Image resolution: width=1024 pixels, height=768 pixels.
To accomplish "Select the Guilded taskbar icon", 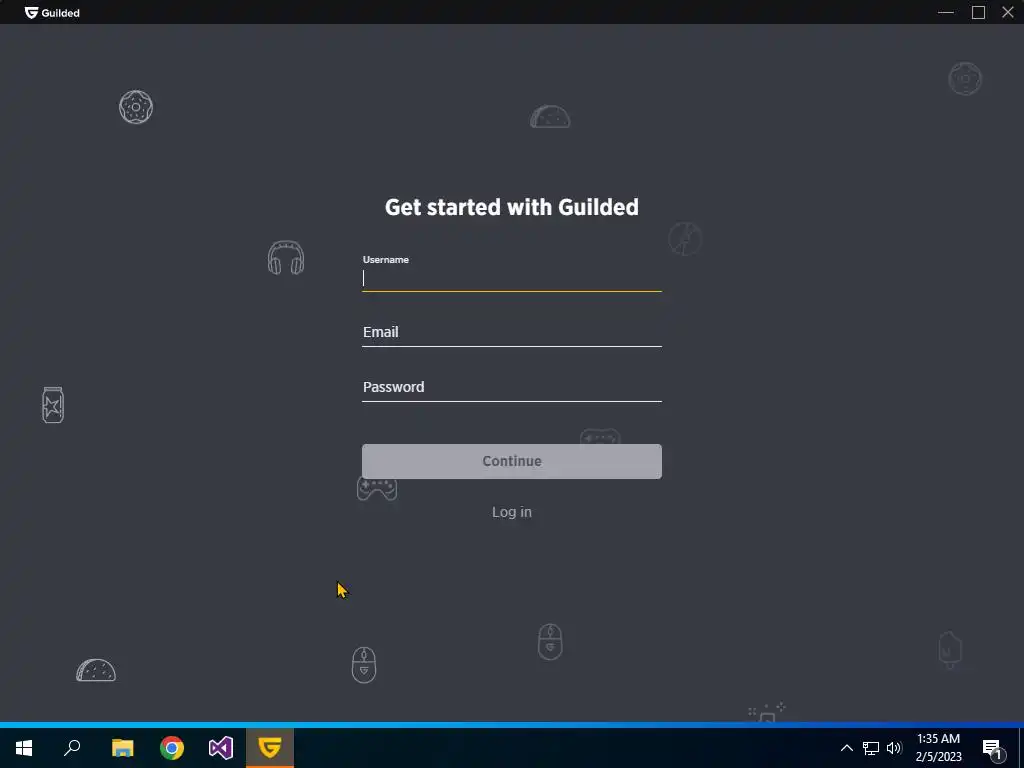I will [270, 748].
